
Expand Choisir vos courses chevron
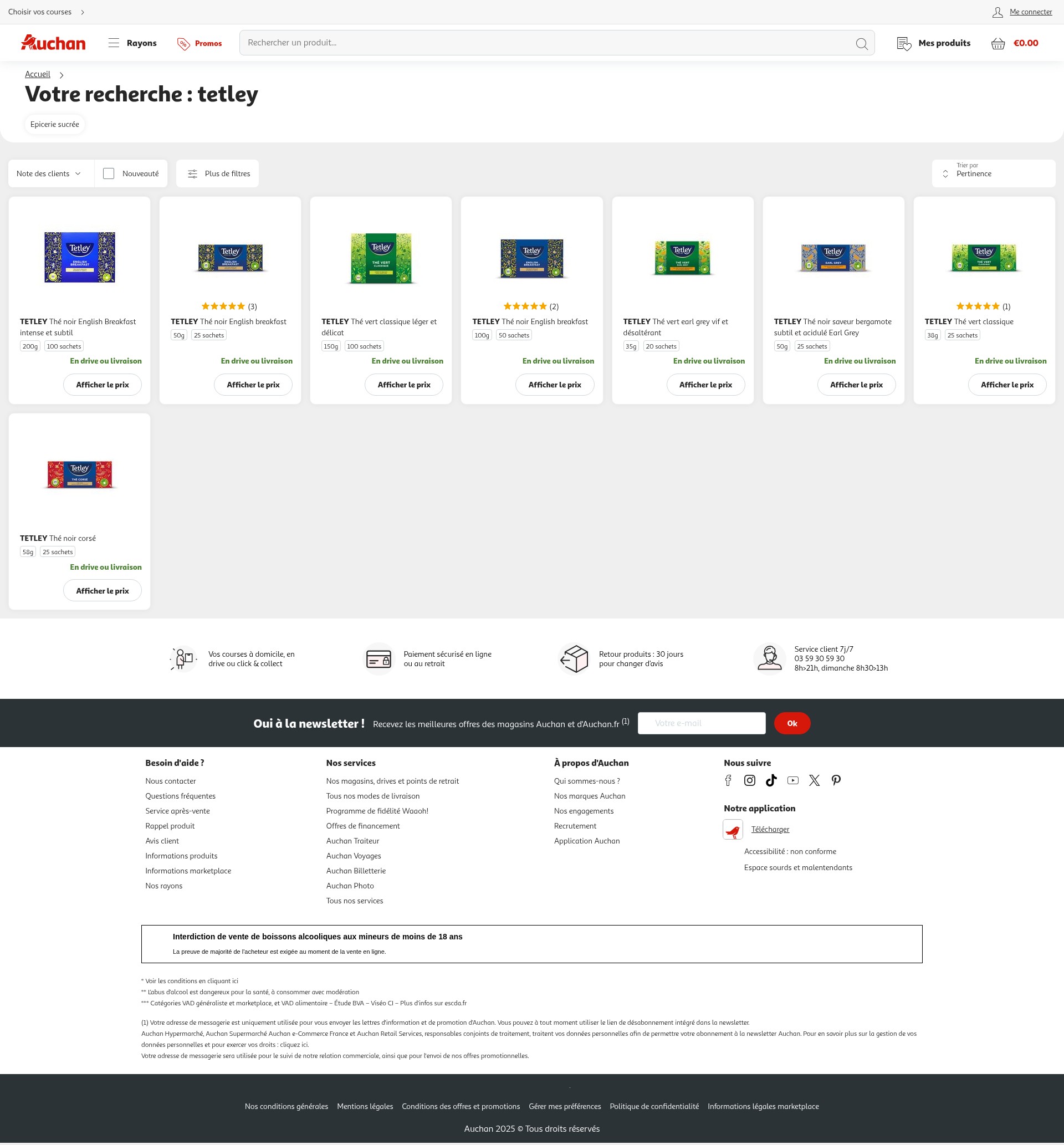[x=83, y=12]
